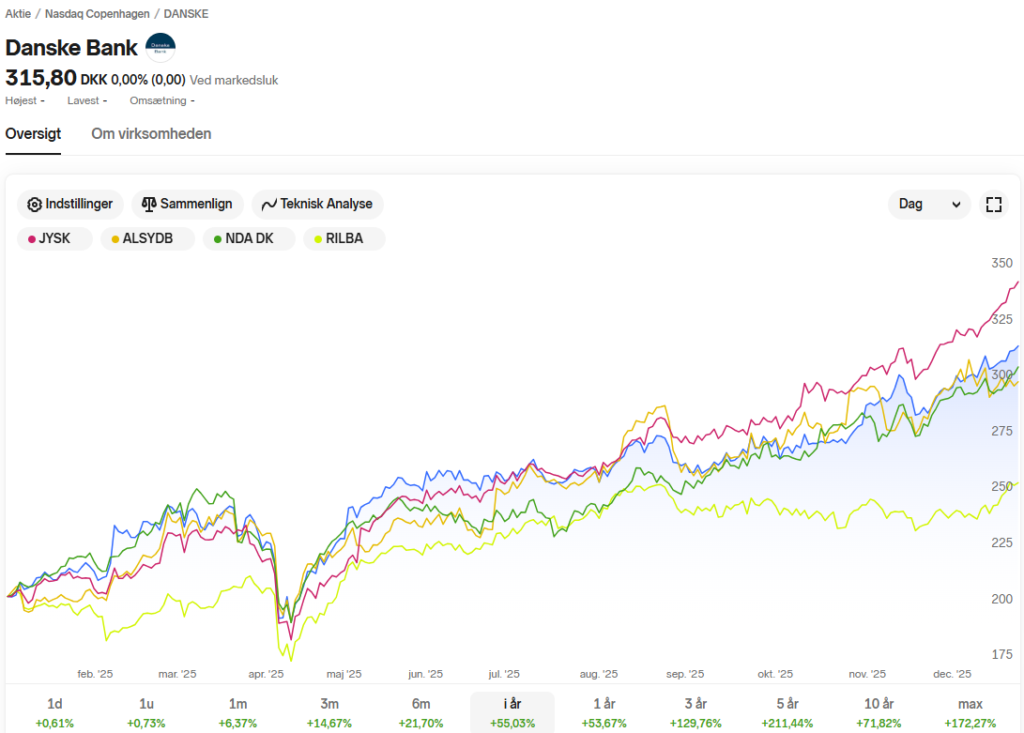The height and width of the screenshot is (733, 1024).
Task: Click the Teknisk Analyse chart-line icon
Action: (269, 204)
